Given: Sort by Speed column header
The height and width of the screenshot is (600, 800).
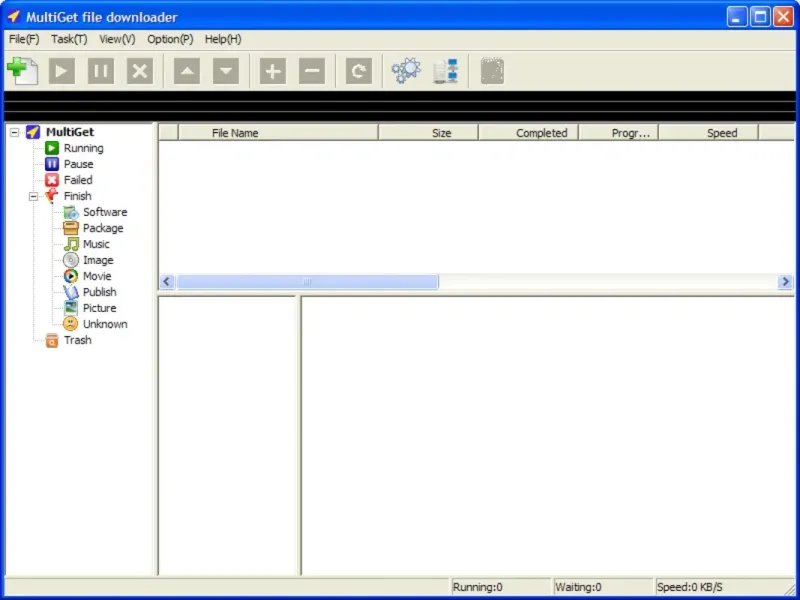Looking at the screenshot, I should coord(709,133).
